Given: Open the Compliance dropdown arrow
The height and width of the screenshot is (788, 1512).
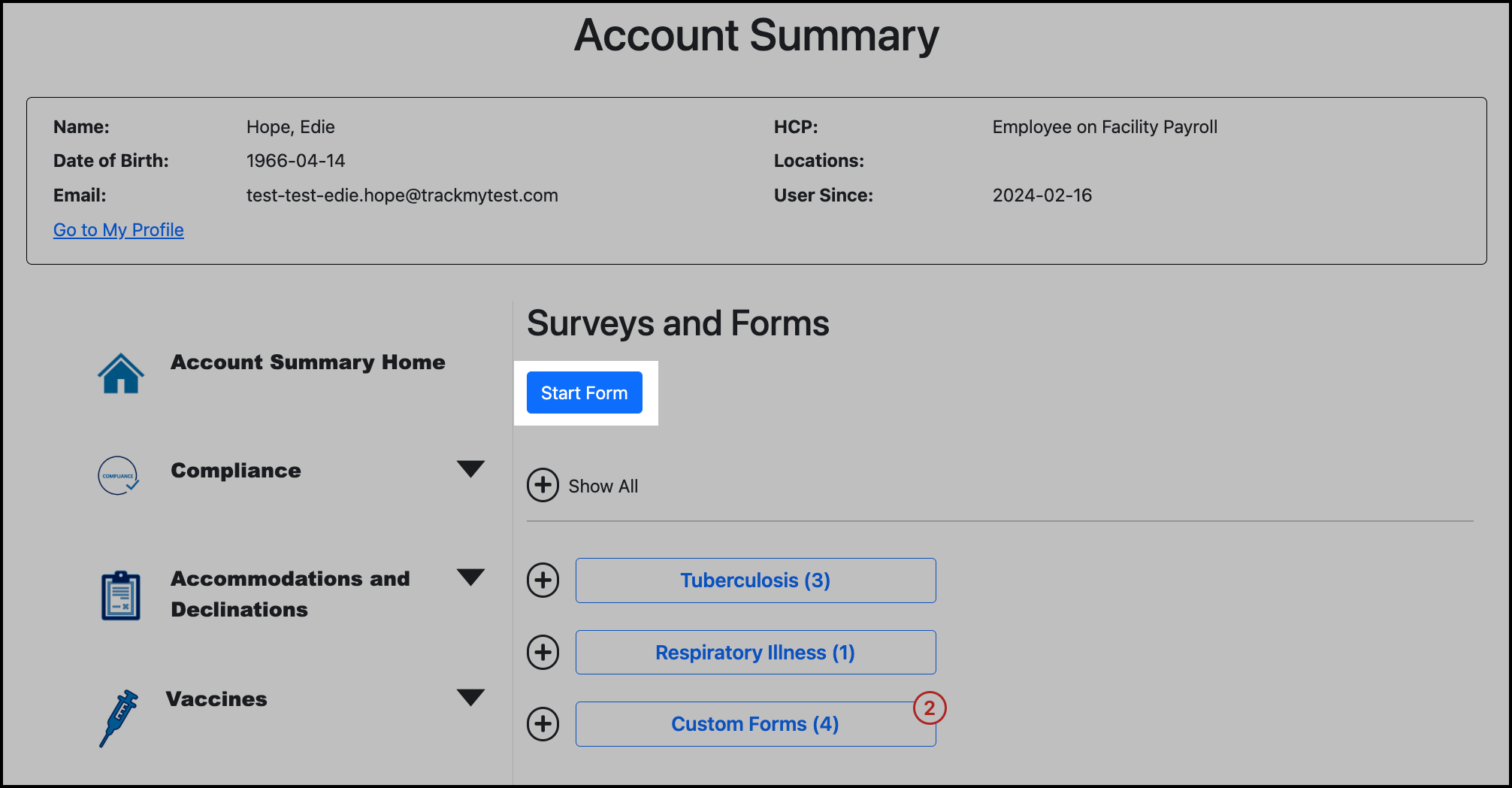Looking at the screenshot, I should tap(470, 469).
